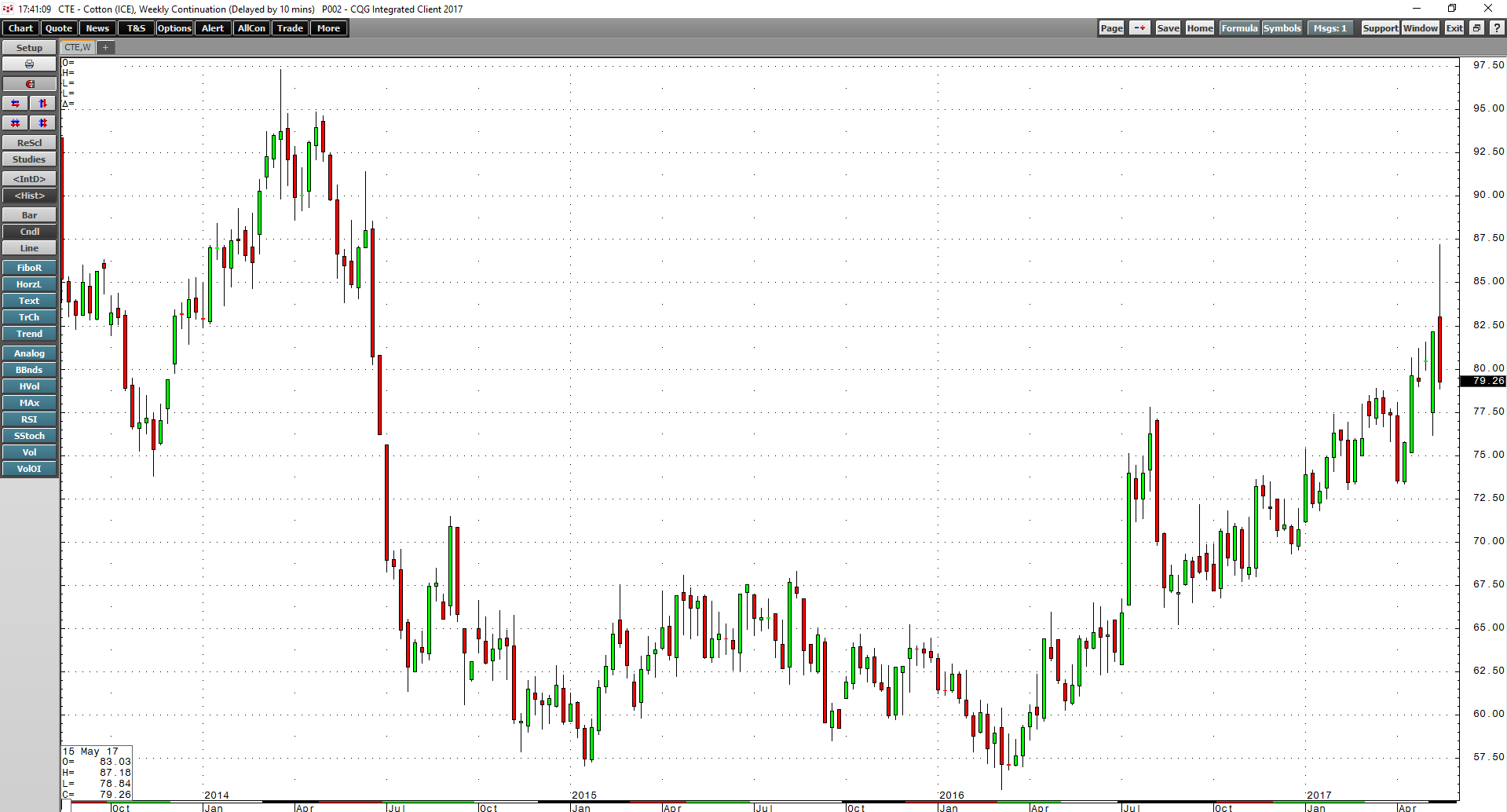Image resolution: width=1507 pixels, height=812 pixels.
Task: Toggle Line chart display mode
Action: tap(29, 247)
